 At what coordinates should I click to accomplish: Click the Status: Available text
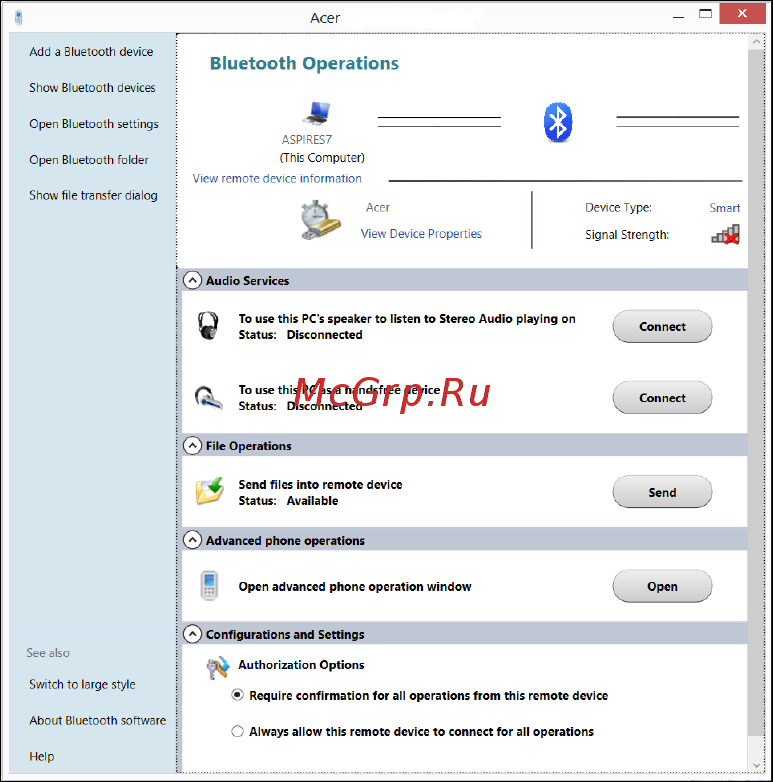(288, 500)
